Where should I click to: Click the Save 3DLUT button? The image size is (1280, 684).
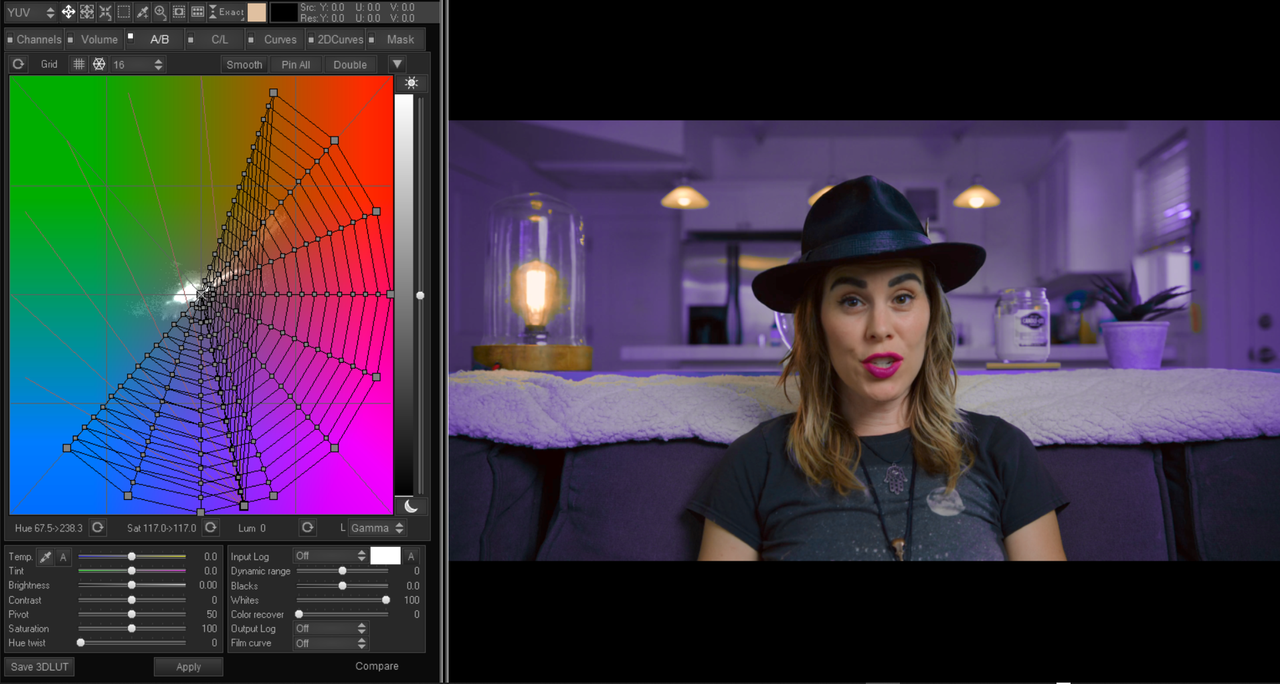[39, 667]
